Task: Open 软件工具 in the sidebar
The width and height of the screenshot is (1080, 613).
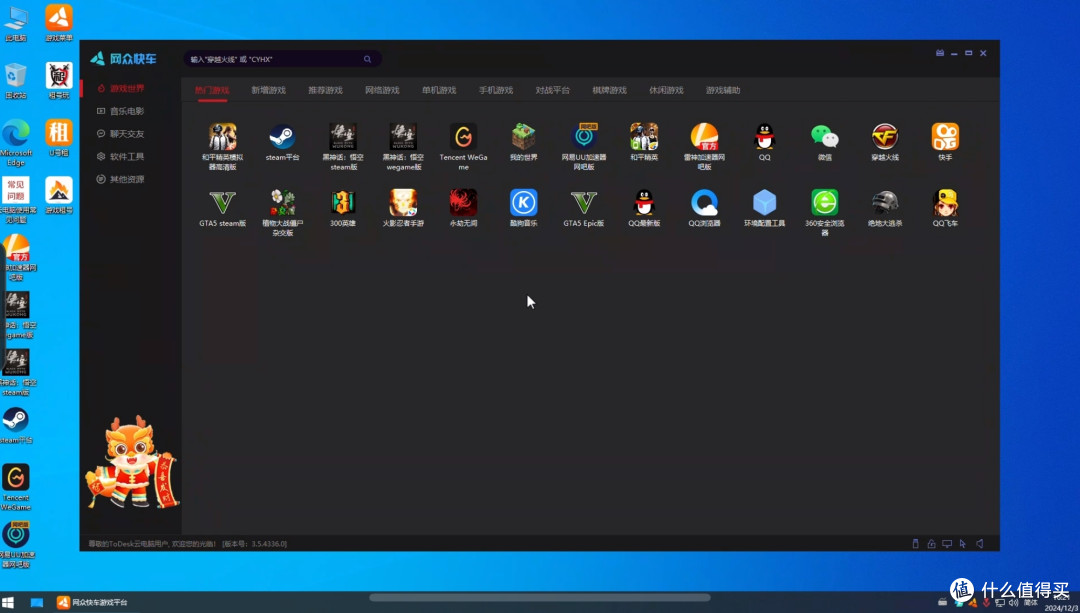Action: pyautogui.click(x=127, y=156)
